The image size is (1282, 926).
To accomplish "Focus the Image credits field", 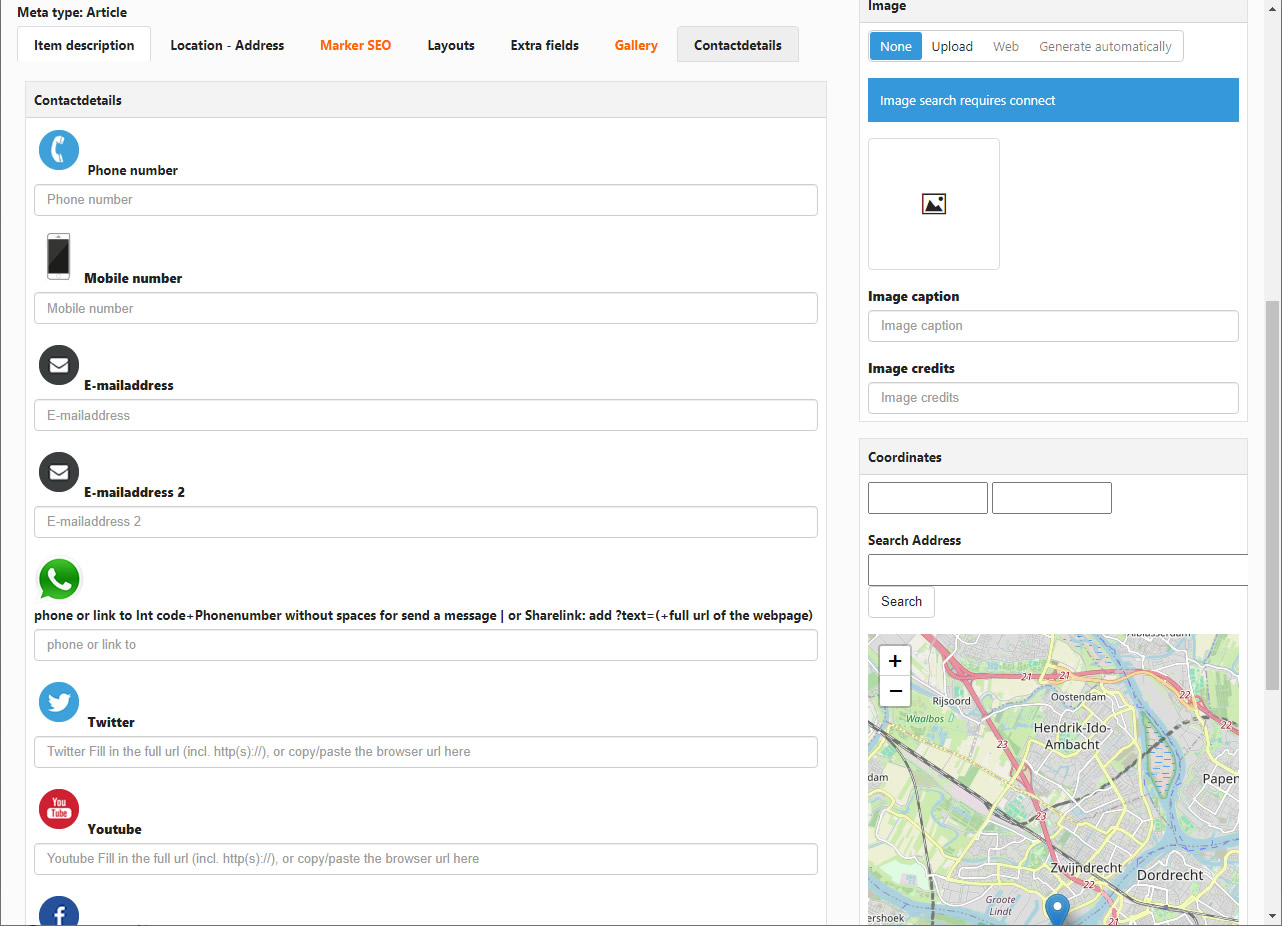I will (1053, 398).
